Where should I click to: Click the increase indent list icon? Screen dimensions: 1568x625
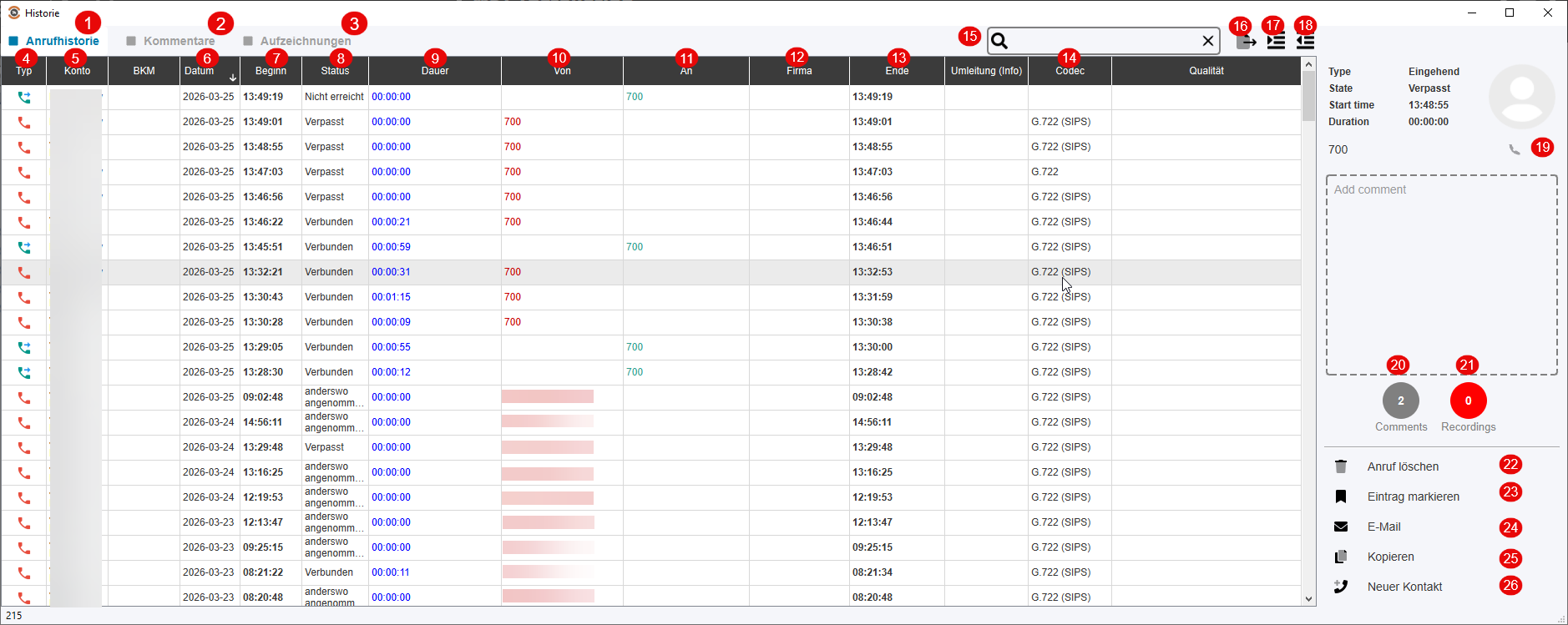pyautogui.click(x=1276, y=42)
